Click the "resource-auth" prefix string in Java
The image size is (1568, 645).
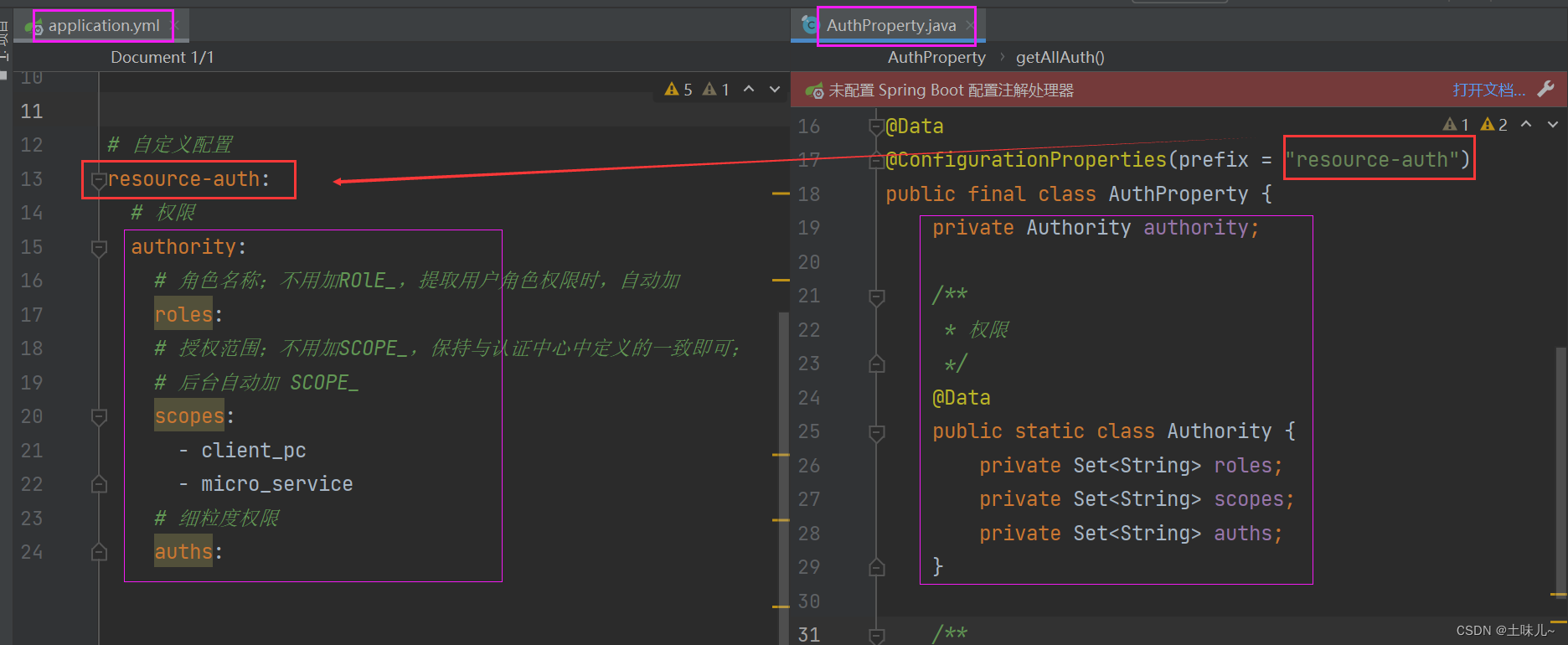pos(1373,159)
